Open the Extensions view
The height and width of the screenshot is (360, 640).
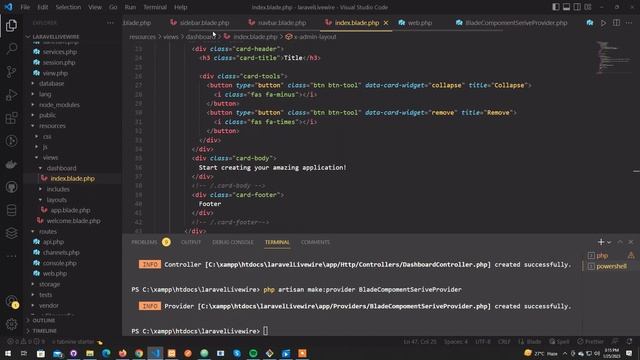pyautogui.click(x=11, y=118)
